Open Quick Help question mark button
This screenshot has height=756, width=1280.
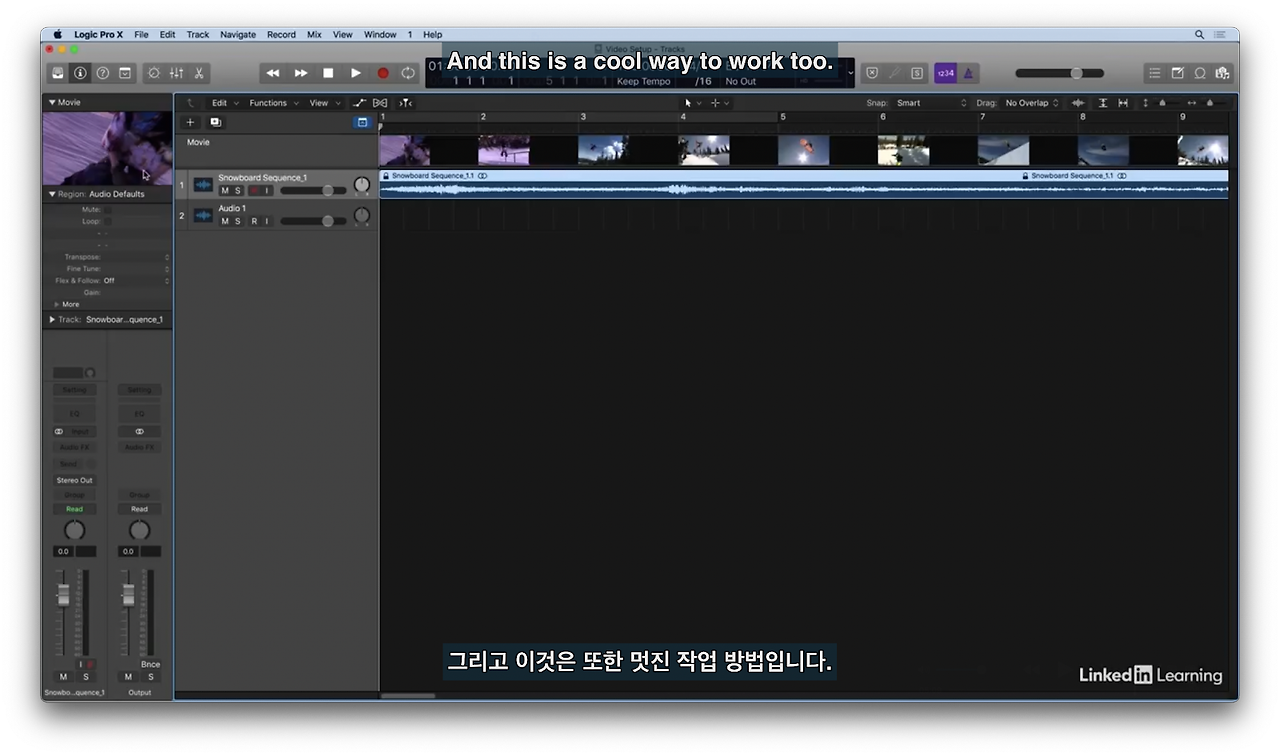[102, 73]
